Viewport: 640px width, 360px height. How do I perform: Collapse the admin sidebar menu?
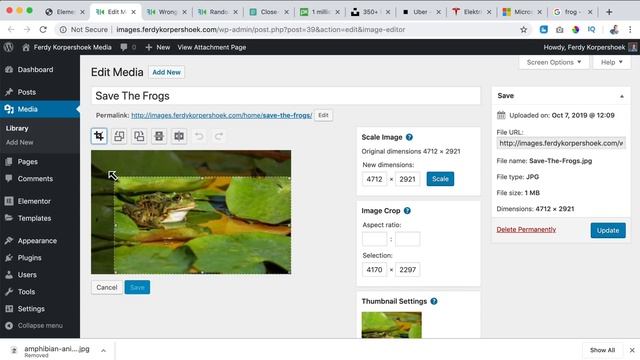click(x=34, y=325)
